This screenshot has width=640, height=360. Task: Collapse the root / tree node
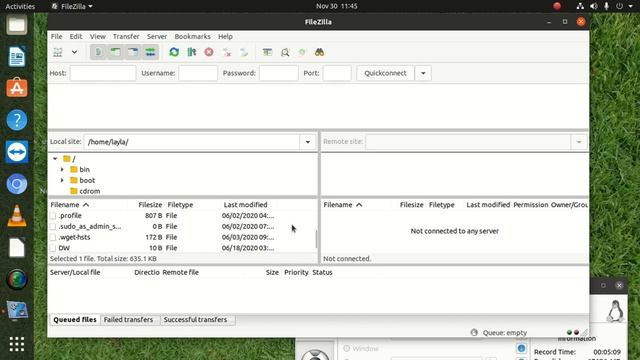[55, 158]
